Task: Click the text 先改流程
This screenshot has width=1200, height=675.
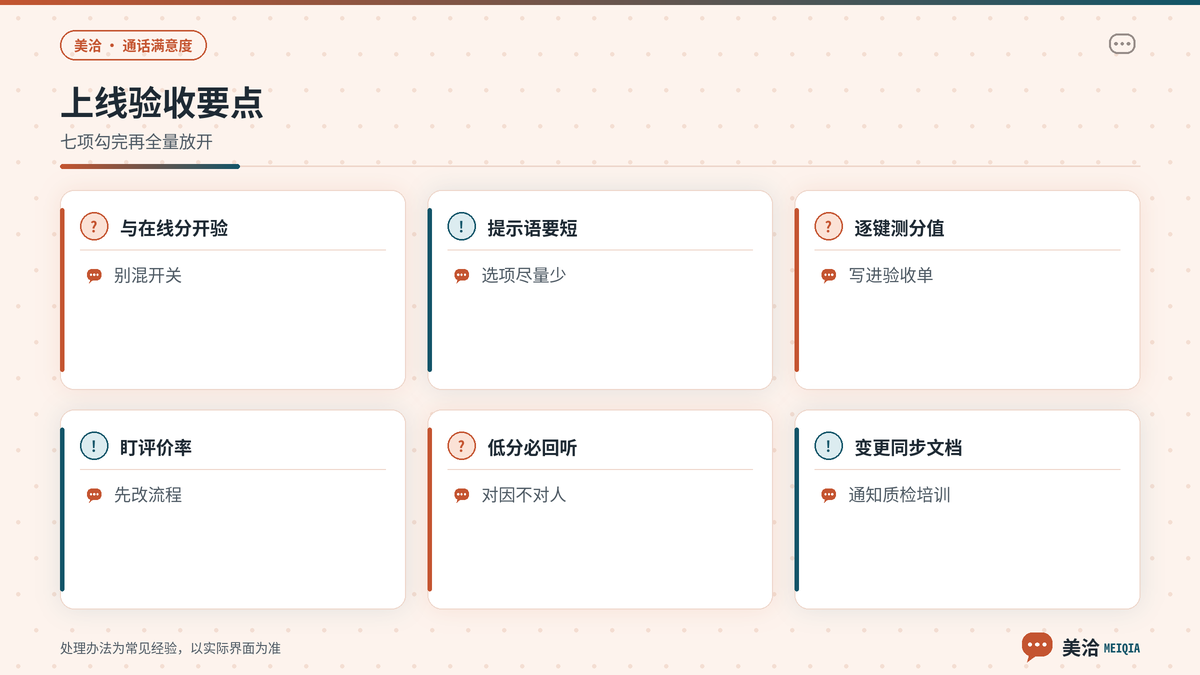Action: point(148,495)
